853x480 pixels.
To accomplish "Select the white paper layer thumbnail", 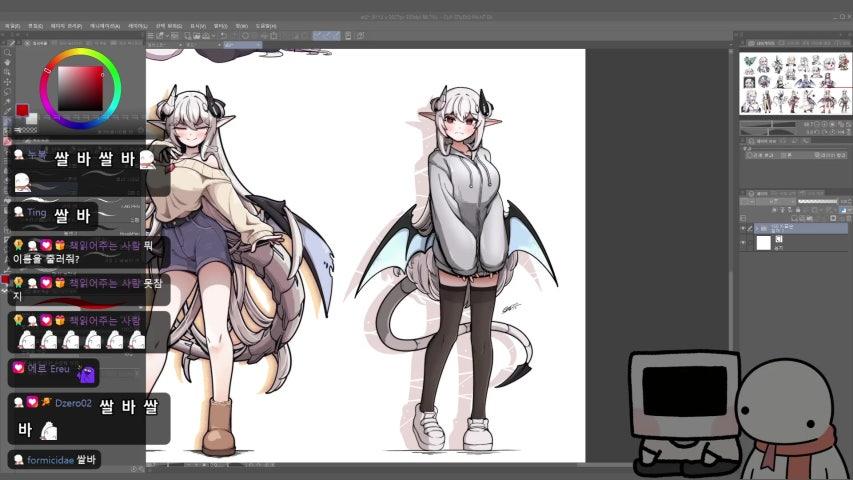I will [764, 242].
